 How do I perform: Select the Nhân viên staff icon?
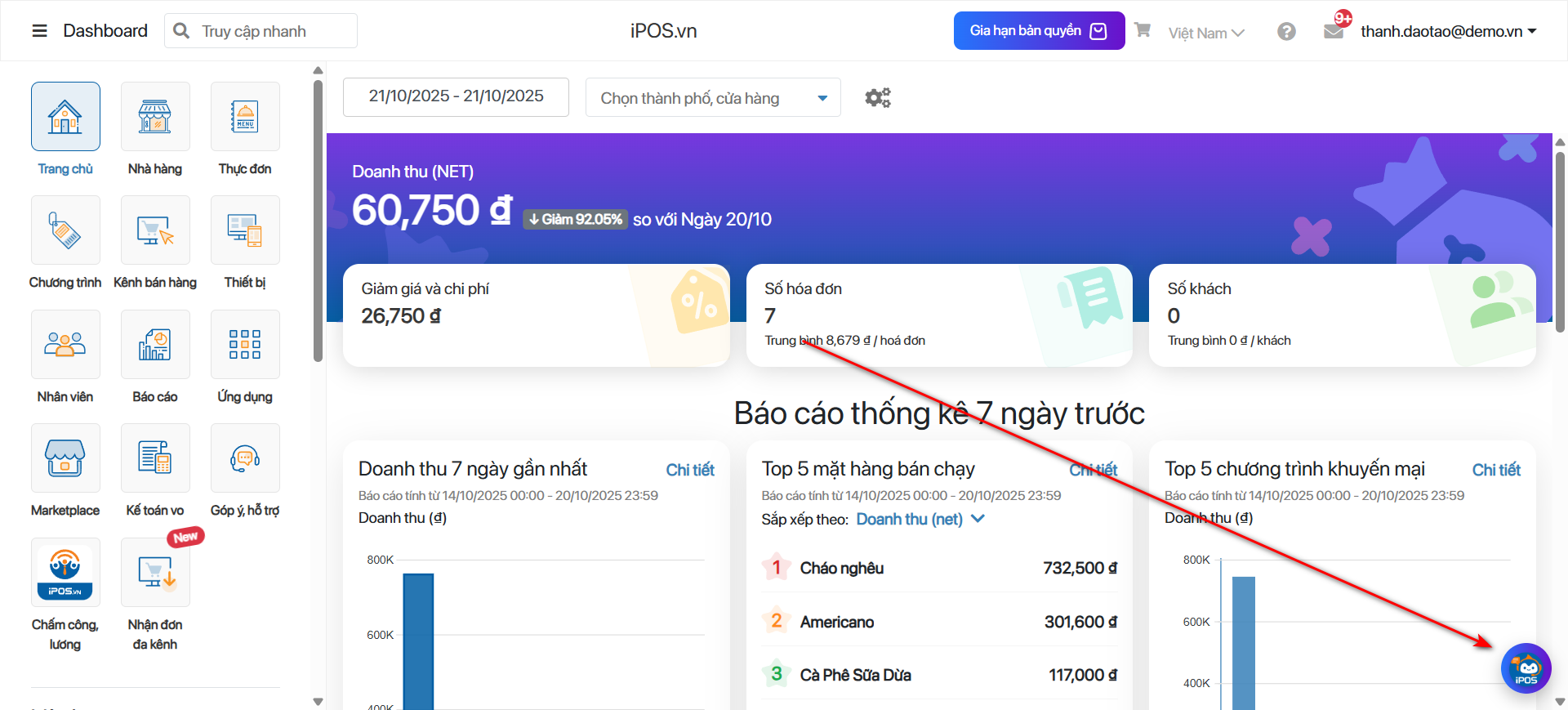coord(65,345)
